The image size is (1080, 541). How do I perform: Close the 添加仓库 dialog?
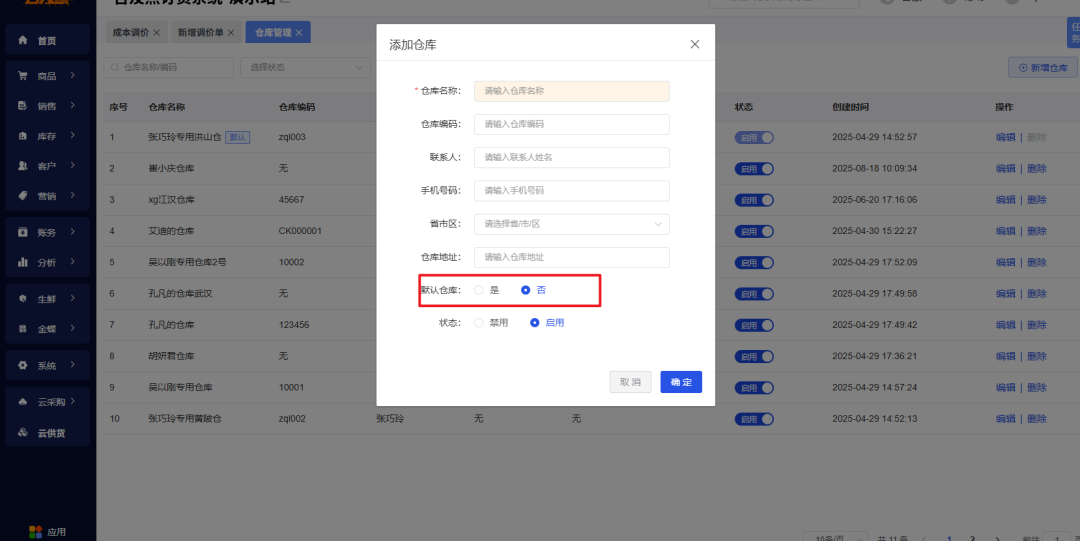695,45
